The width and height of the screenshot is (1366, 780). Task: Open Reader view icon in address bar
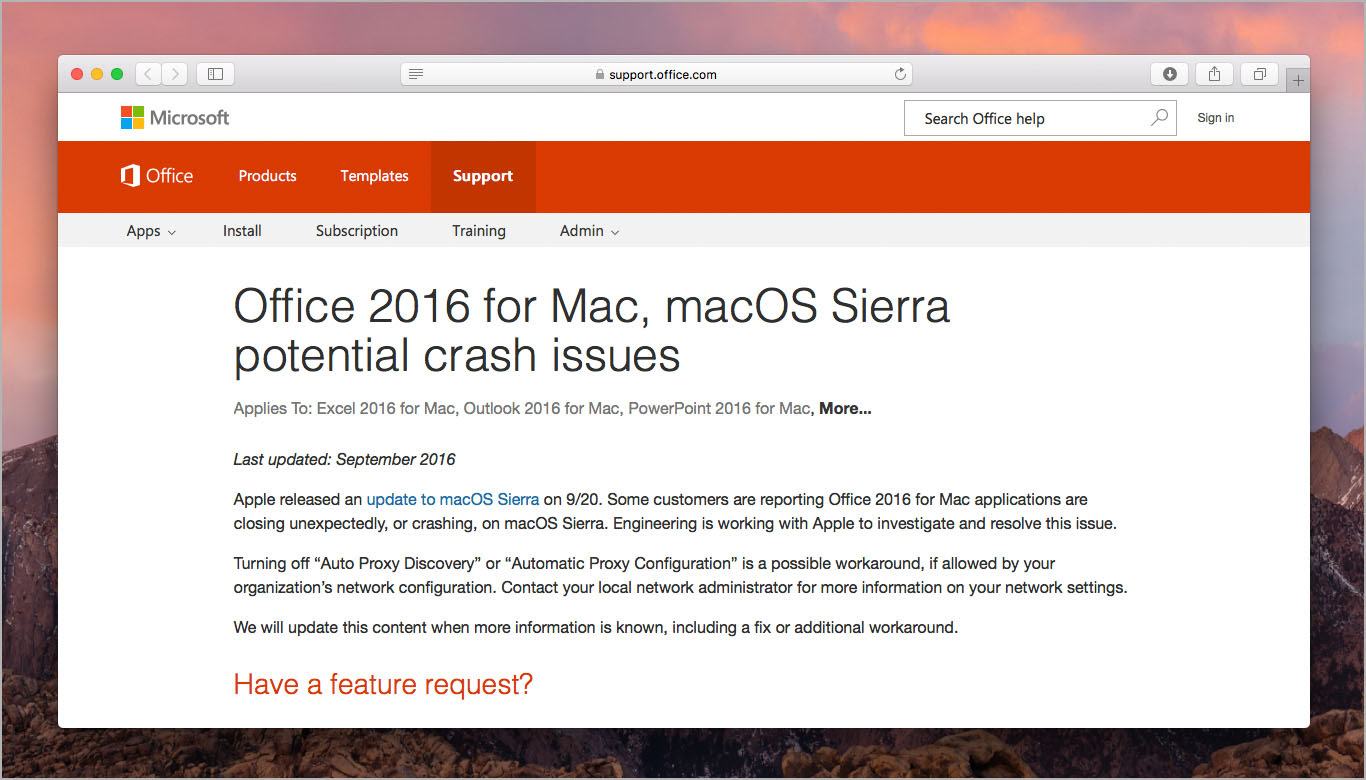416,74
